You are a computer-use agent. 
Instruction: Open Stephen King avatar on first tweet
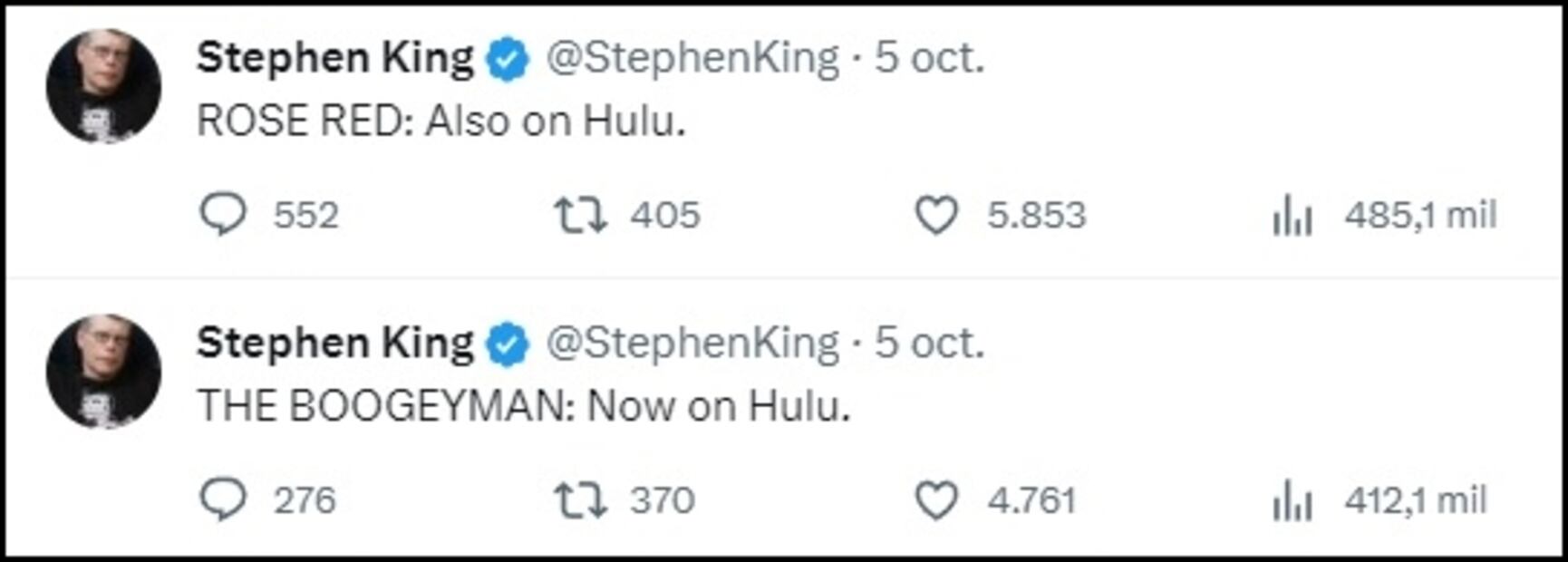103,86
